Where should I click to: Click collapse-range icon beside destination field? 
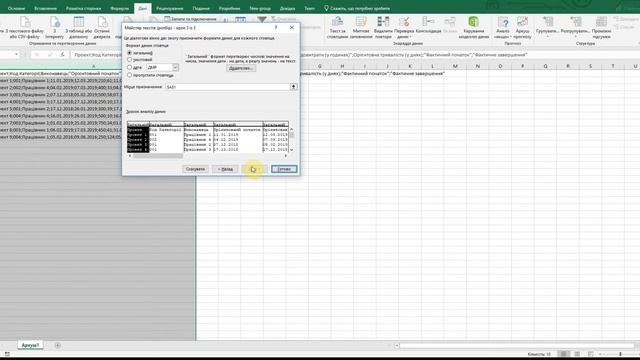293,87
